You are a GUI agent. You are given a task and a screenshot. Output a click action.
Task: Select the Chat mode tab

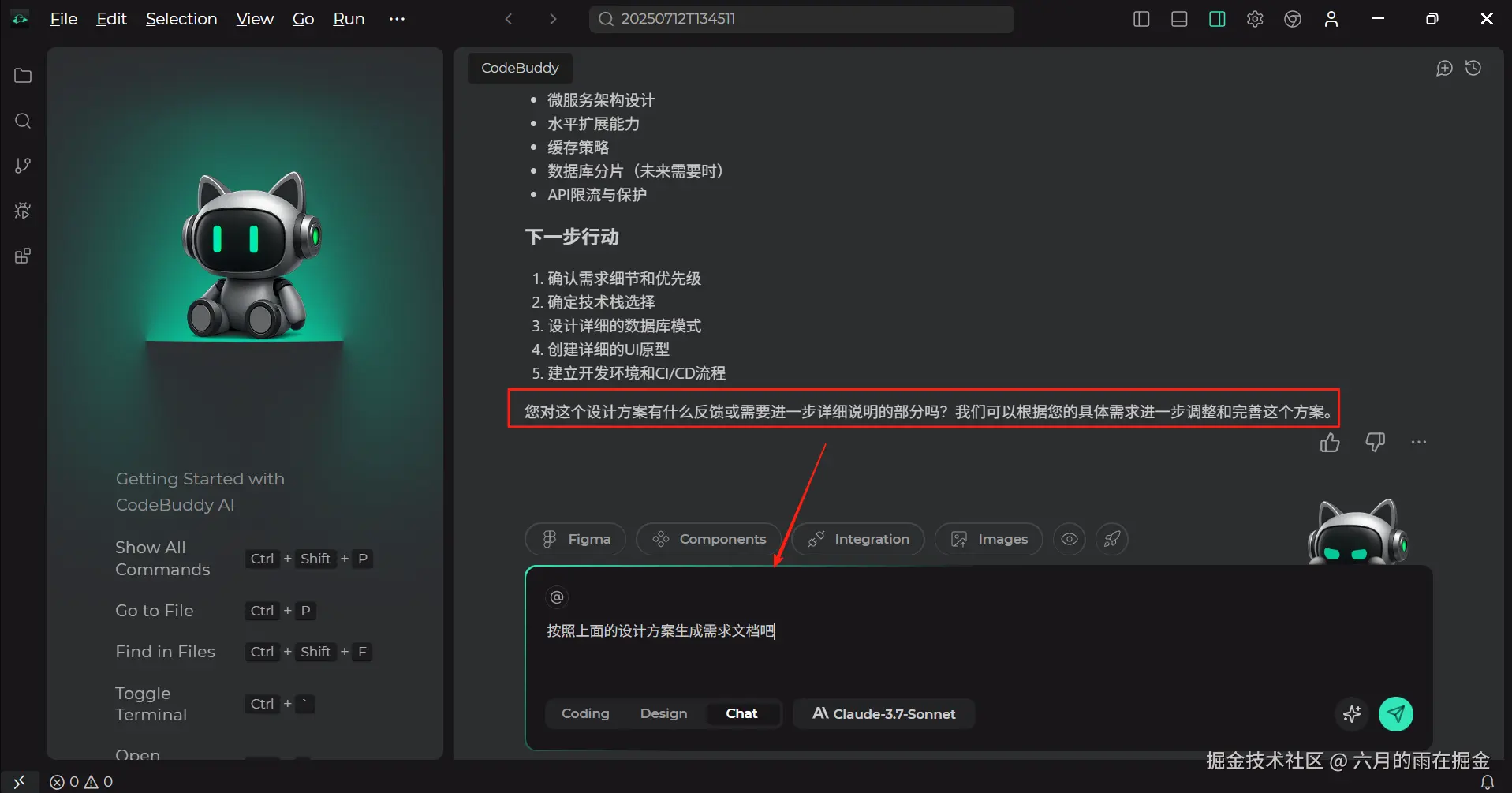pos(741,713)
